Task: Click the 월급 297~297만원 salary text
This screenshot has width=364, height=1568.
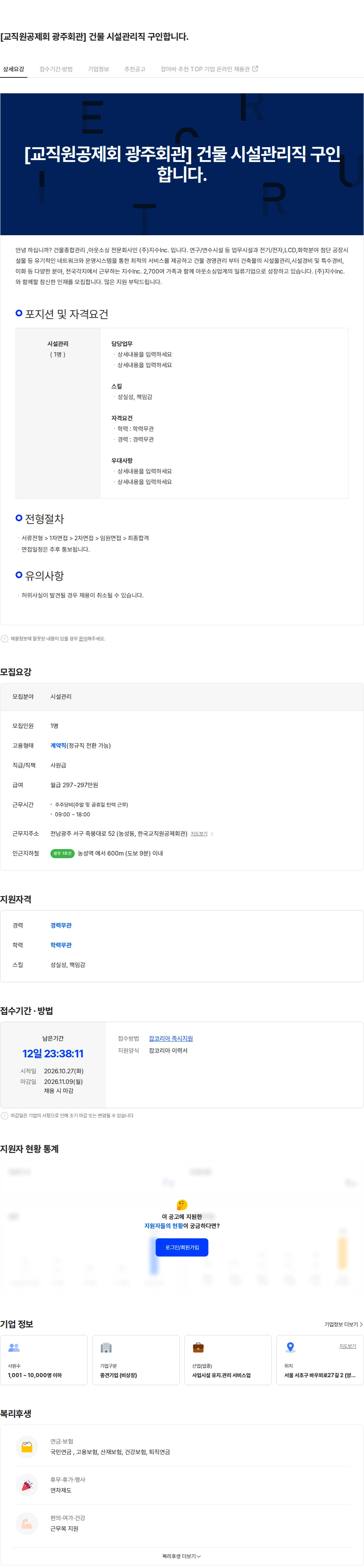Action: [74, 785]
